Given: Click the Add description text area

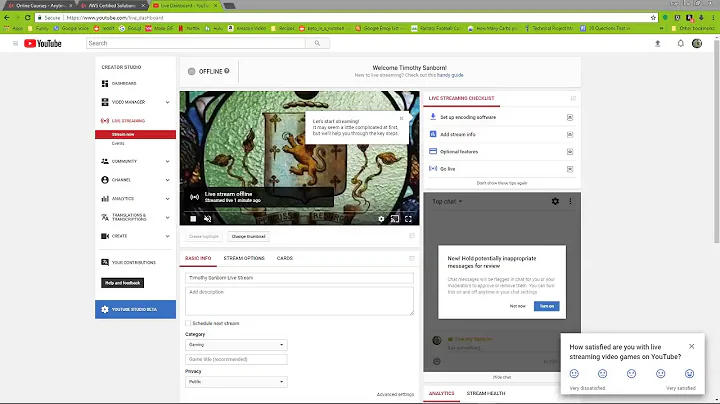Looking at the screenshot, I should (x=299, y=301).
